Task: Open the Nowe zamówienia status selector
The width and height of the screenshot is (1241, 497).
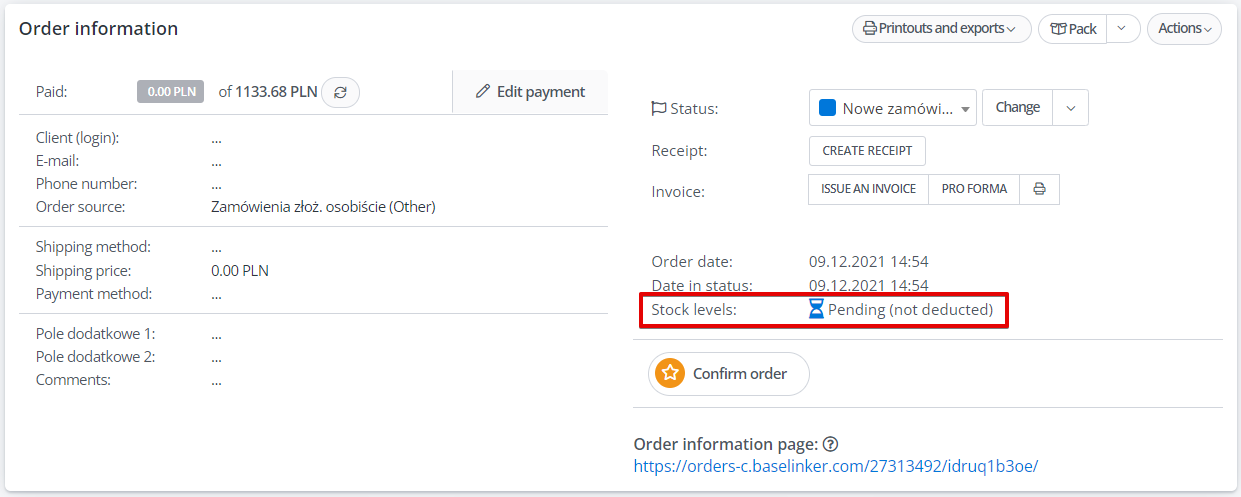Action: coord(893,108)
